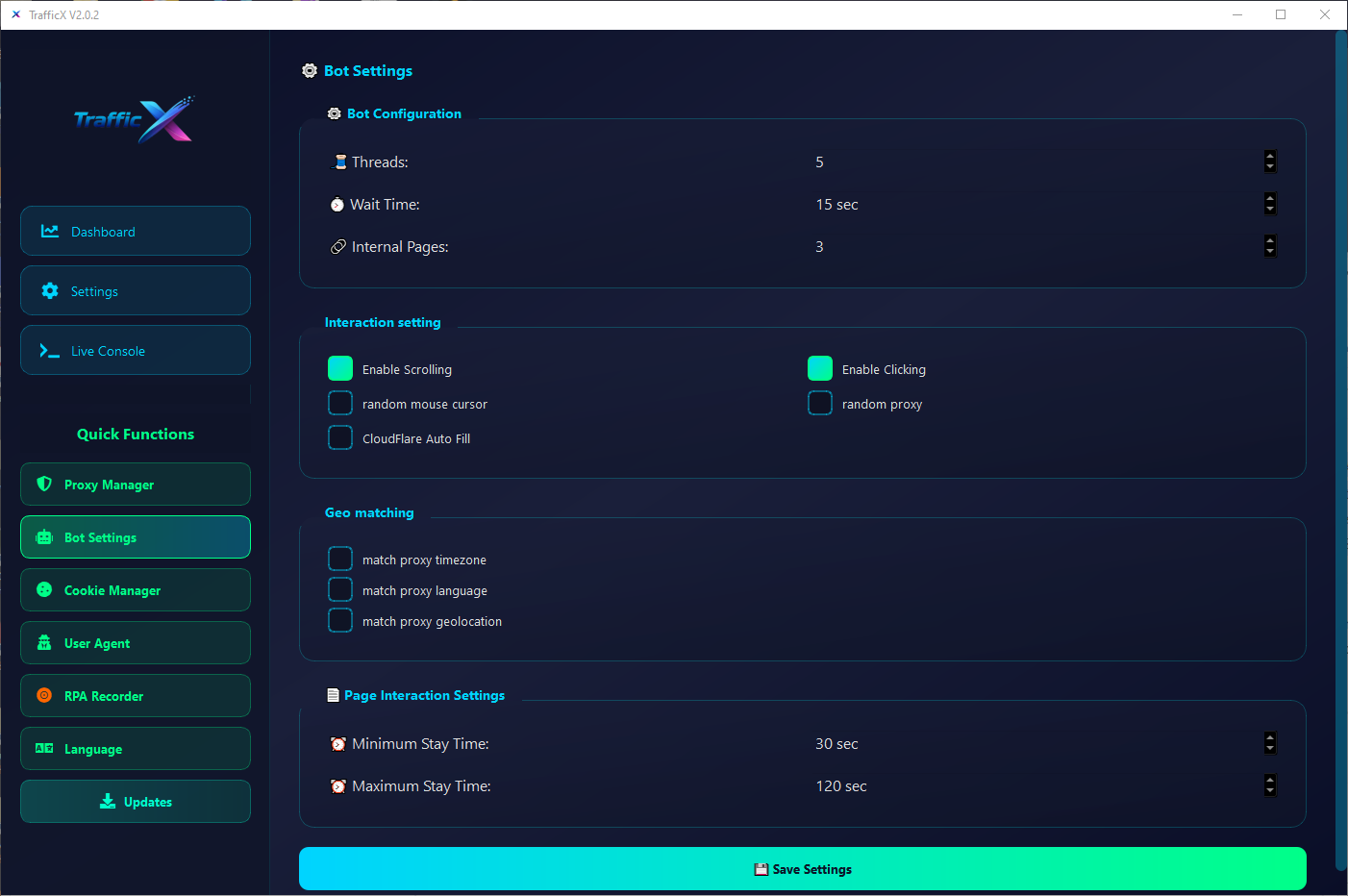
Task: Tick the match proxy timezone checkbox
Action: click(x=340, y=559)
